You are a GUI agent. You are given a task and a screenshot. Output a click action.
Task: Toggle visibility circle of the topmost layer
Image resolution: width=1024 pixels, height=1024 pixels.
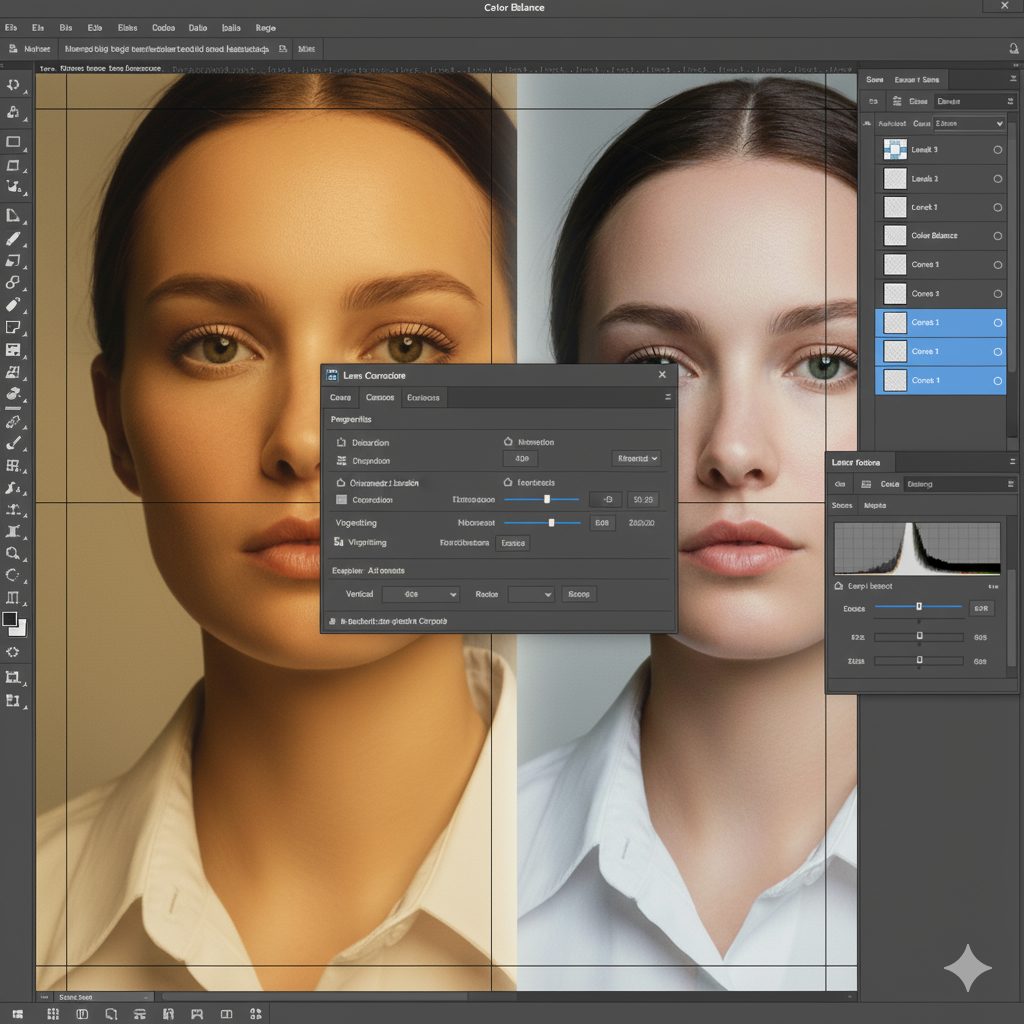click(997, 150)
